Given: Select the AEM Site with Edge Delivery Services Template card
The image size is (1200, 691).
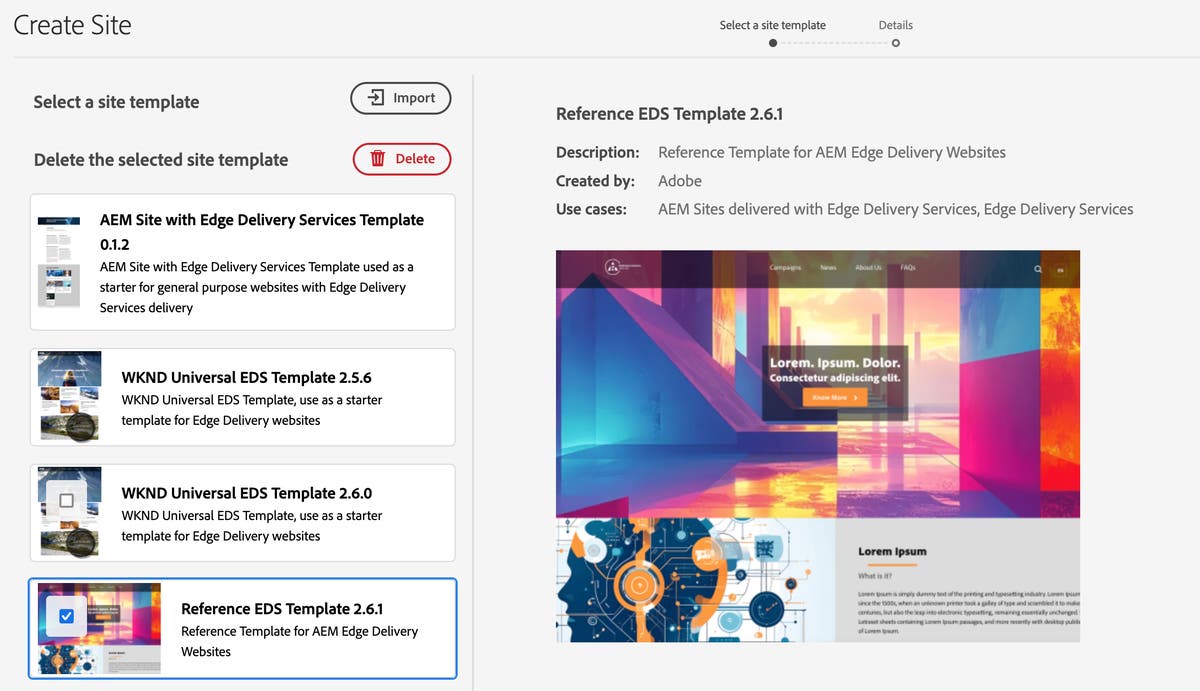Looking at the screenshot, I should (x=243, y=262).
